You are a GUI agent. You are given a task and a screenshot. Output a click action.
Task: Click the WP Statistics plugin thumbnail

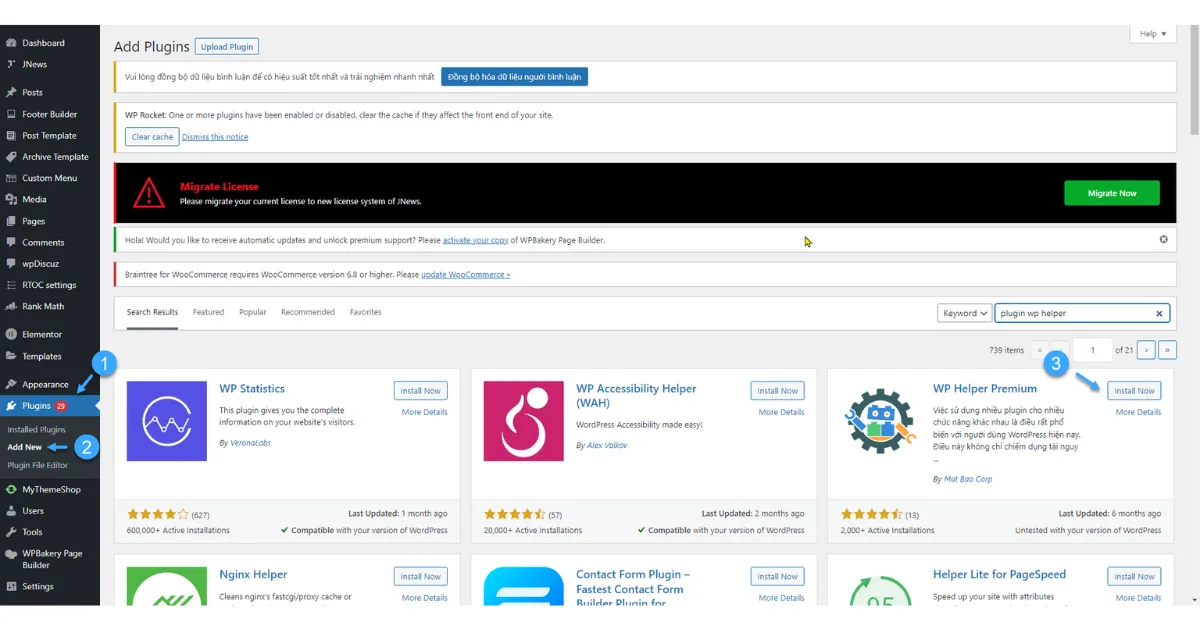tap(167, 421)
